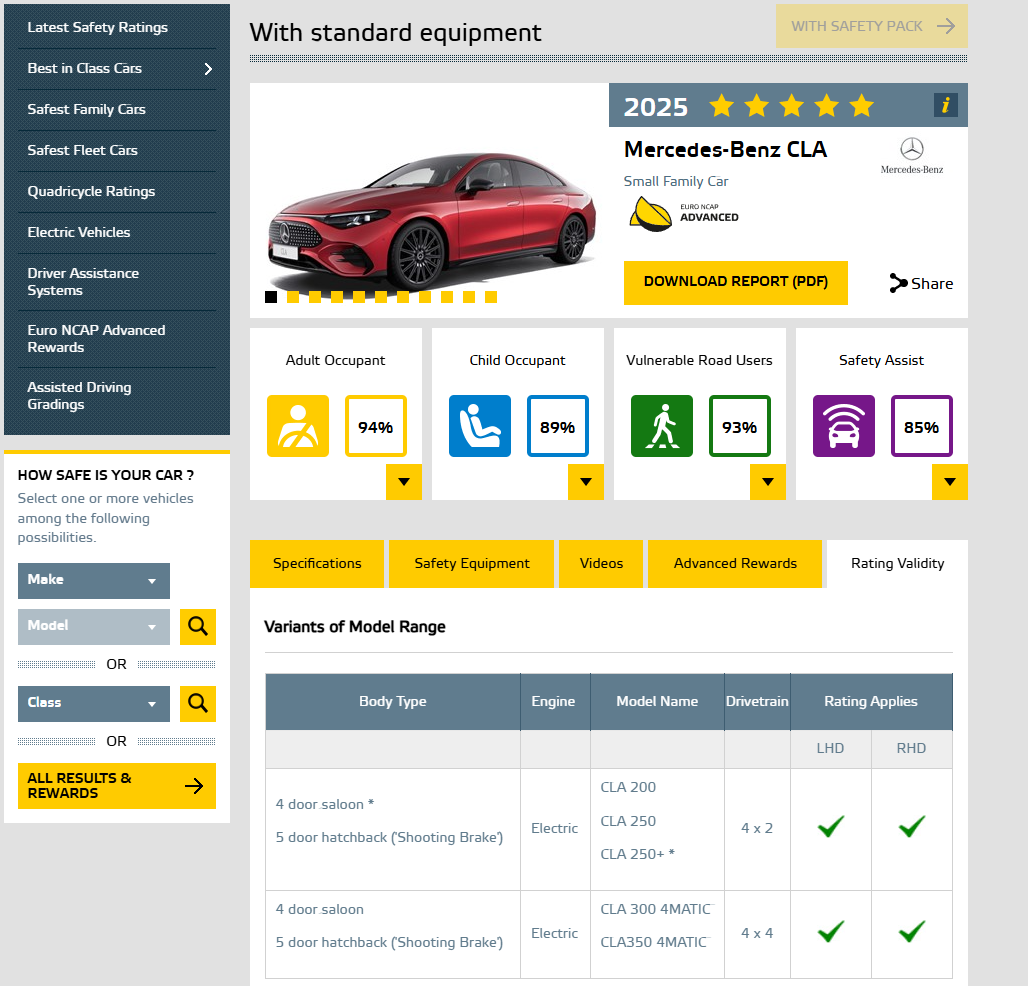The height and width of the screenshot is (986, 1028).
Task: Click the purple Safety Assist car icon
Action: pyautogui.click(x=843, y=426)
